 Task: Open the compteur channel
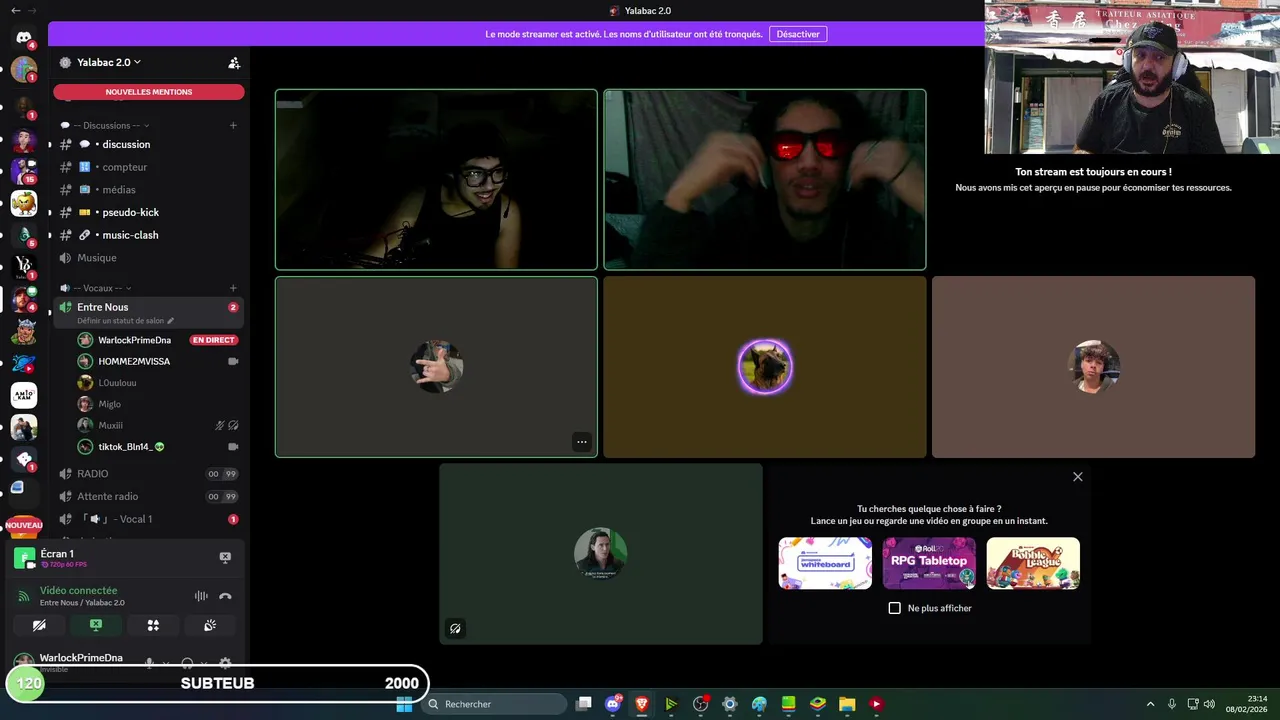149,167
